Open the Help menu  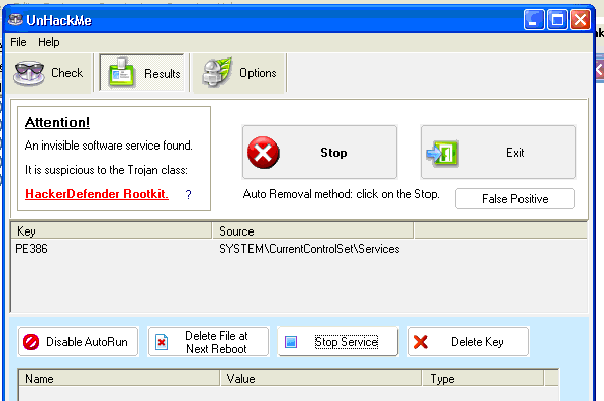click(49, 42)
